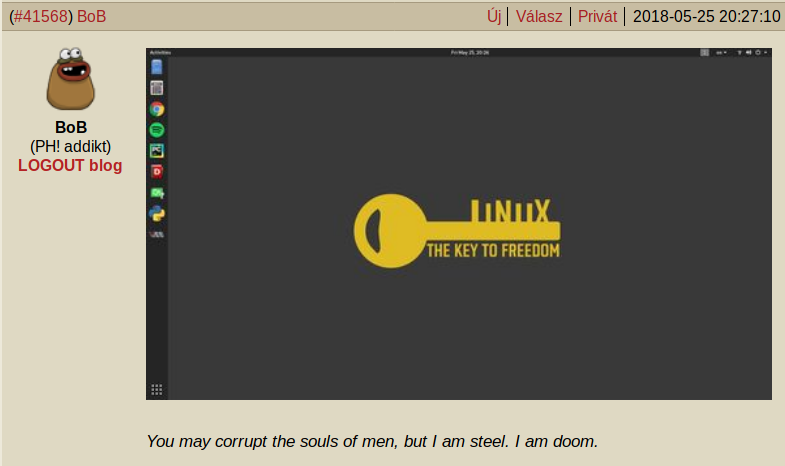The height and width of the screenshot is (466, 785).
Task: Launch Chrome from the dock
Action: (157, 109)
